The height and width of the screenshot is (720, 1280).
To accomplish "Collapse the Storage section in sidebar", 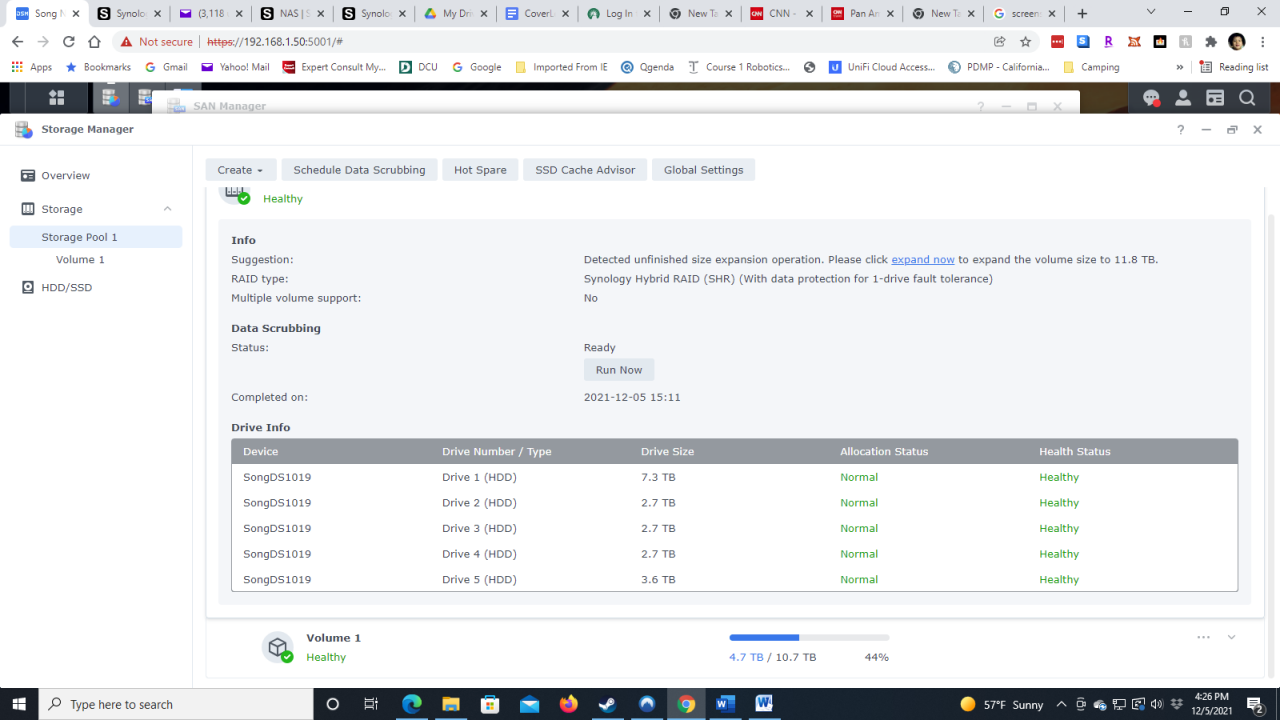I will click(167, 209).
